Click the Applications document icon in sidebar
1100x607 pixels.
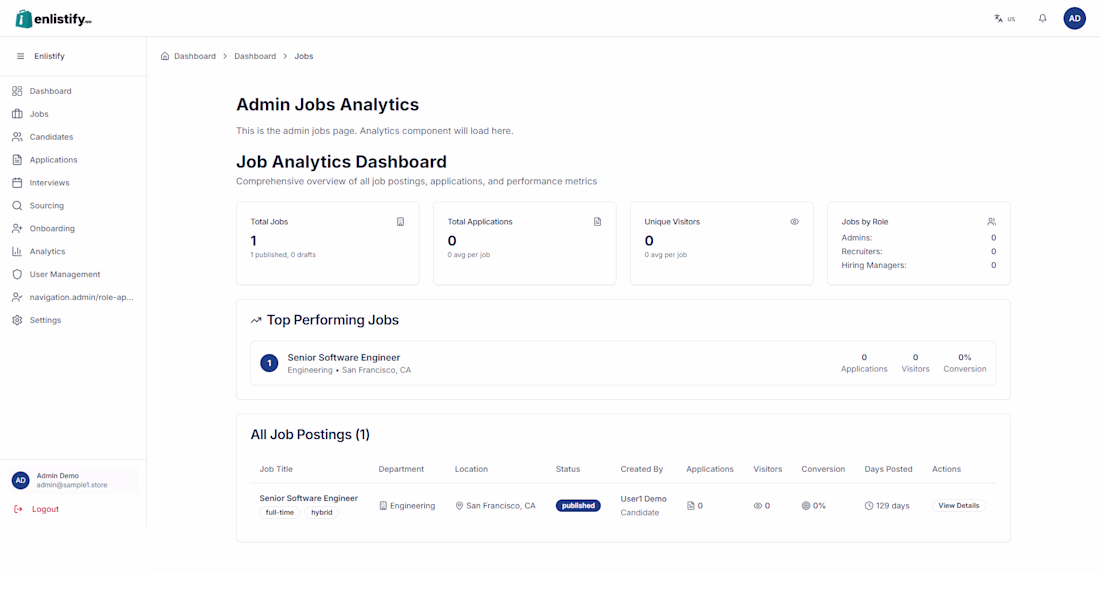click(17, 160)
